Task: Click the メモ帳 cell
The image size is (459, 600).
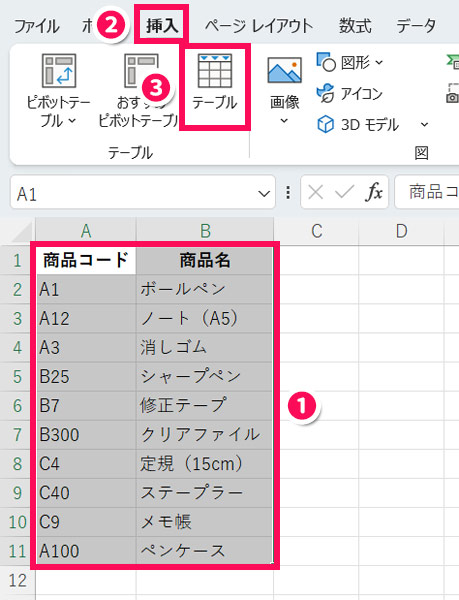Action: tap(205, 522)
